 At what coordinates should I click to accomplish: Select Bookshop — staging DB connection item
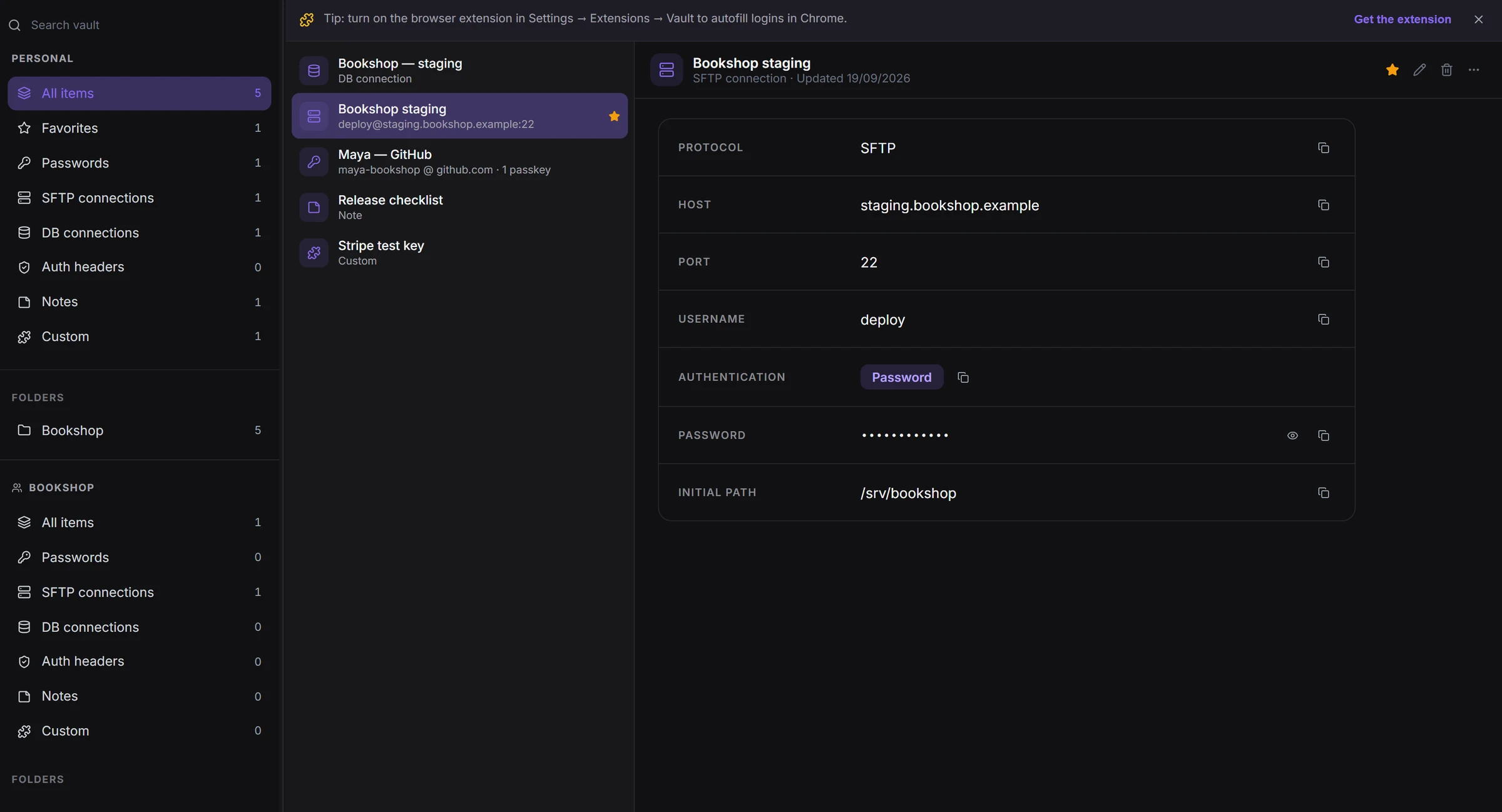click(459, 70)
